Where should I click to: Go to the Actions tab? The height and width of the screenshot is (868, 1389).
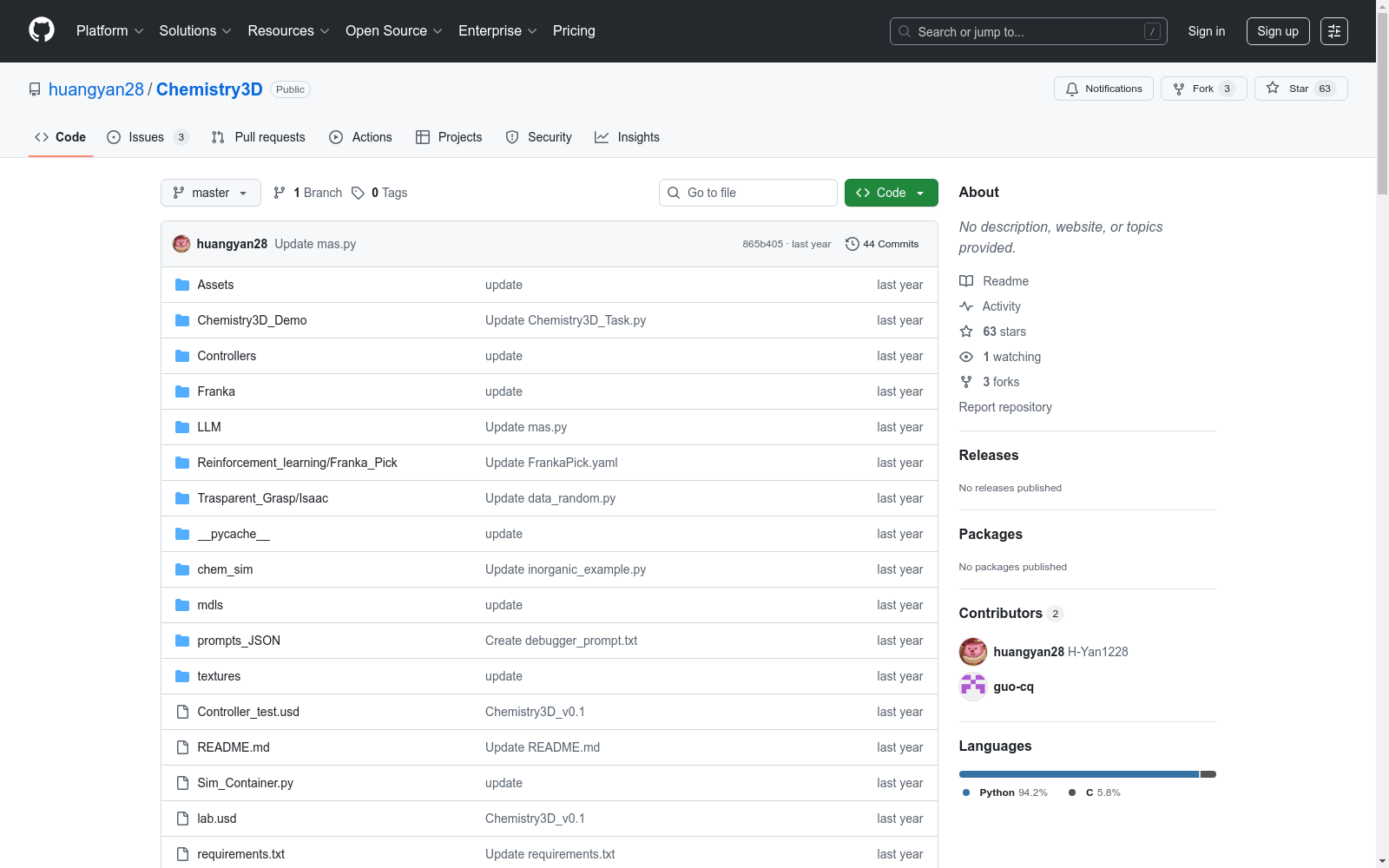pyautogui.click(x=361, y=137)
